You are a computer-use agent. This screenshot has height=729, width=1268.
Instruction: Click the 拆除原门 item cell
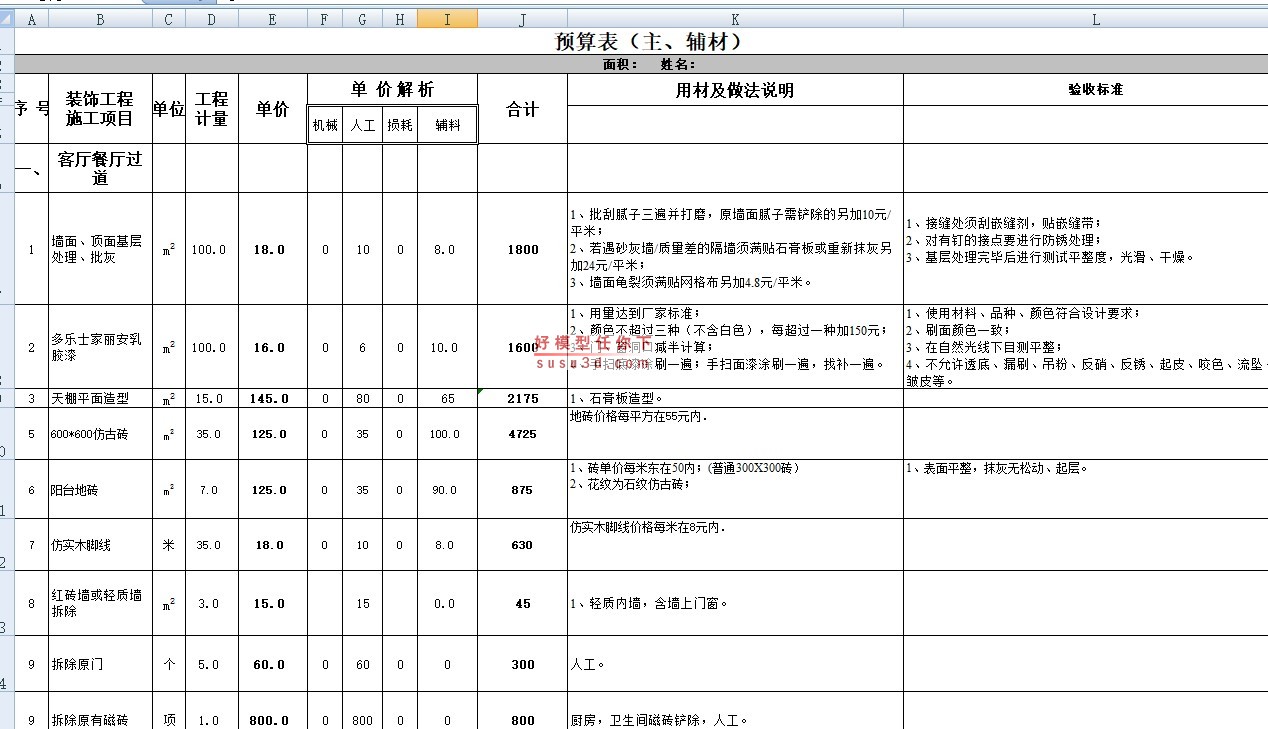pyautogui.click(x=100, y=664)
